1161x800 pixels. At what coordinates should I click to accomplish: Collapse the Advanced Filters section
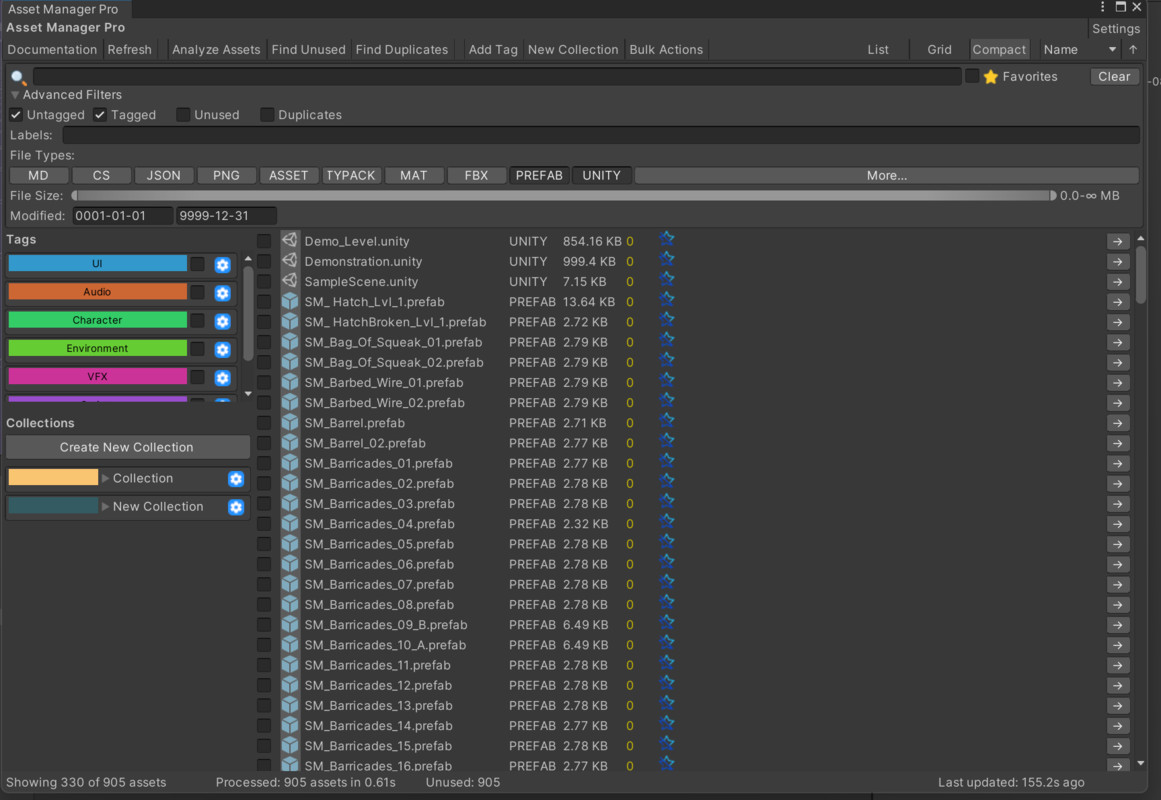click(x=14, y=94)
